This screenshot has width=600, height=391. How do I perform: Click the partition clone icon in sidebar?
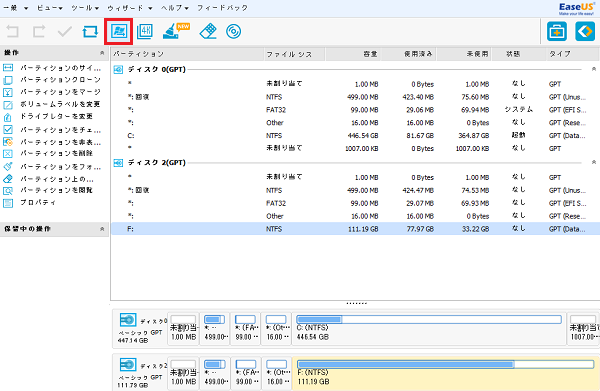tap(8, 80)
